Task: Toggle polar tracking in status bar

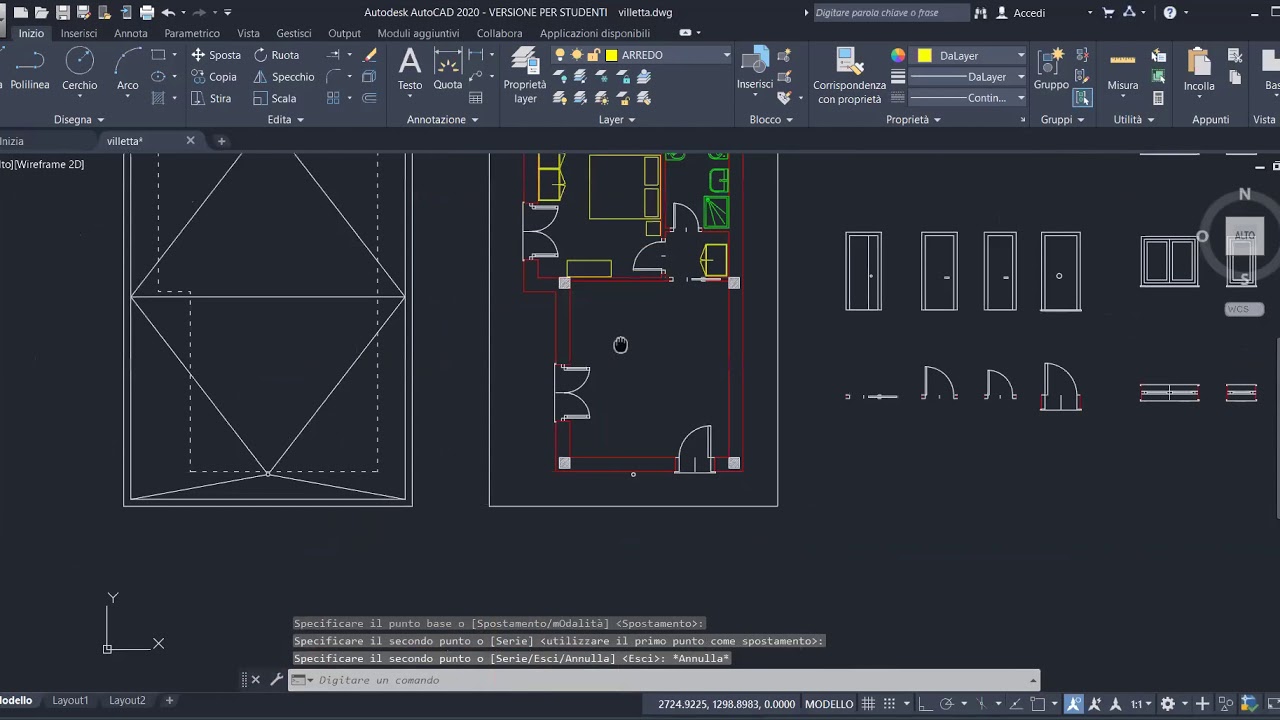Action: tap(946, 704)
